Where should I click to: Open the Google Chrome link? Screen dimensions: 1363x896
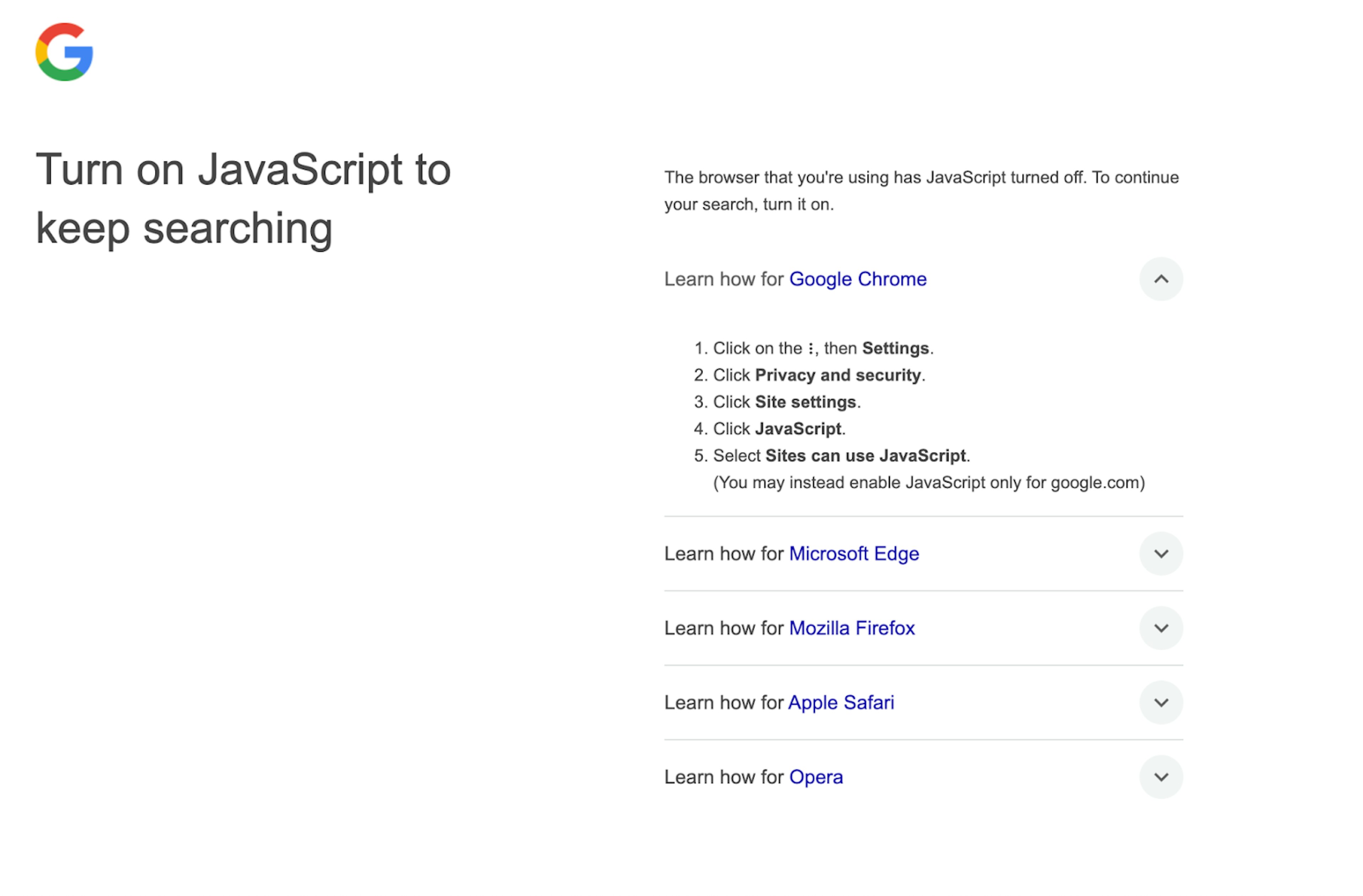(x=857, y=279)
